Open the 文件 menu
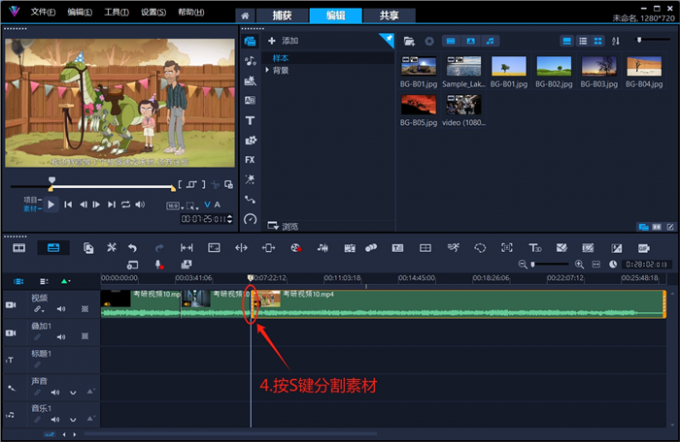Screen dimensions: 680x442 [42, 12]
